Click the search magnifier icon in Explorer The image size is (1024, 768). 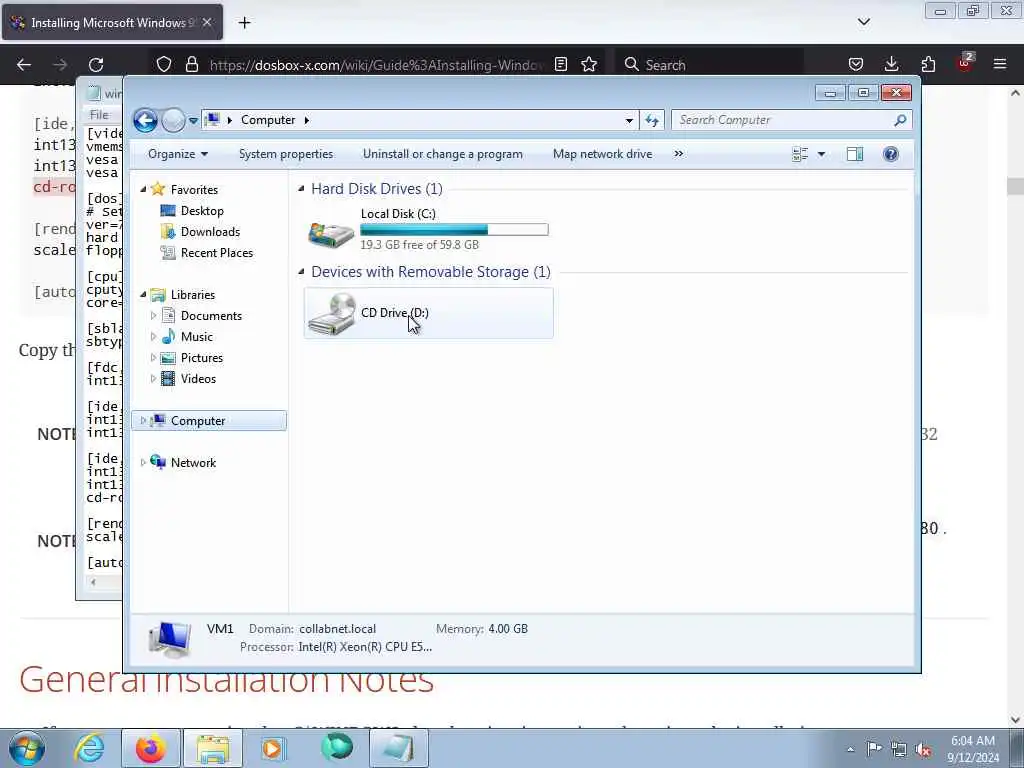[x=901, y=120]
